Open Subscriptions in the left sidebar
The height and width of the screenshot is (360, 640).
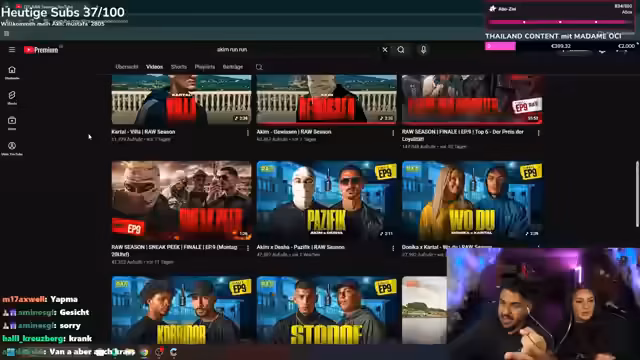pyautogui.click(x=12, y=123)
